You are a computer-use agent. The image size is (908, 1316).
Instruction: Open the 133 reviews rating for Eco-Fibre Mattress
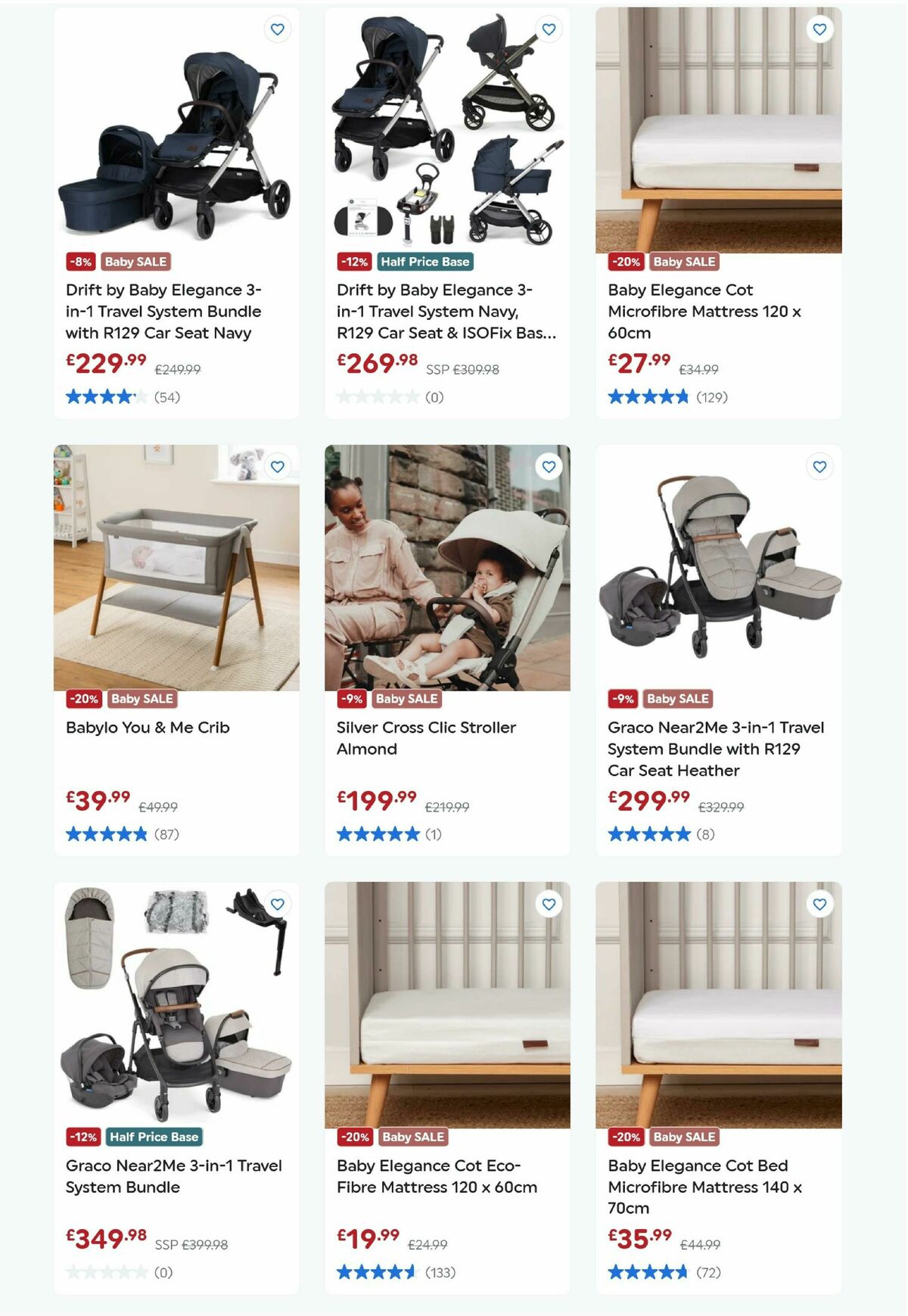click(396, 1272)
